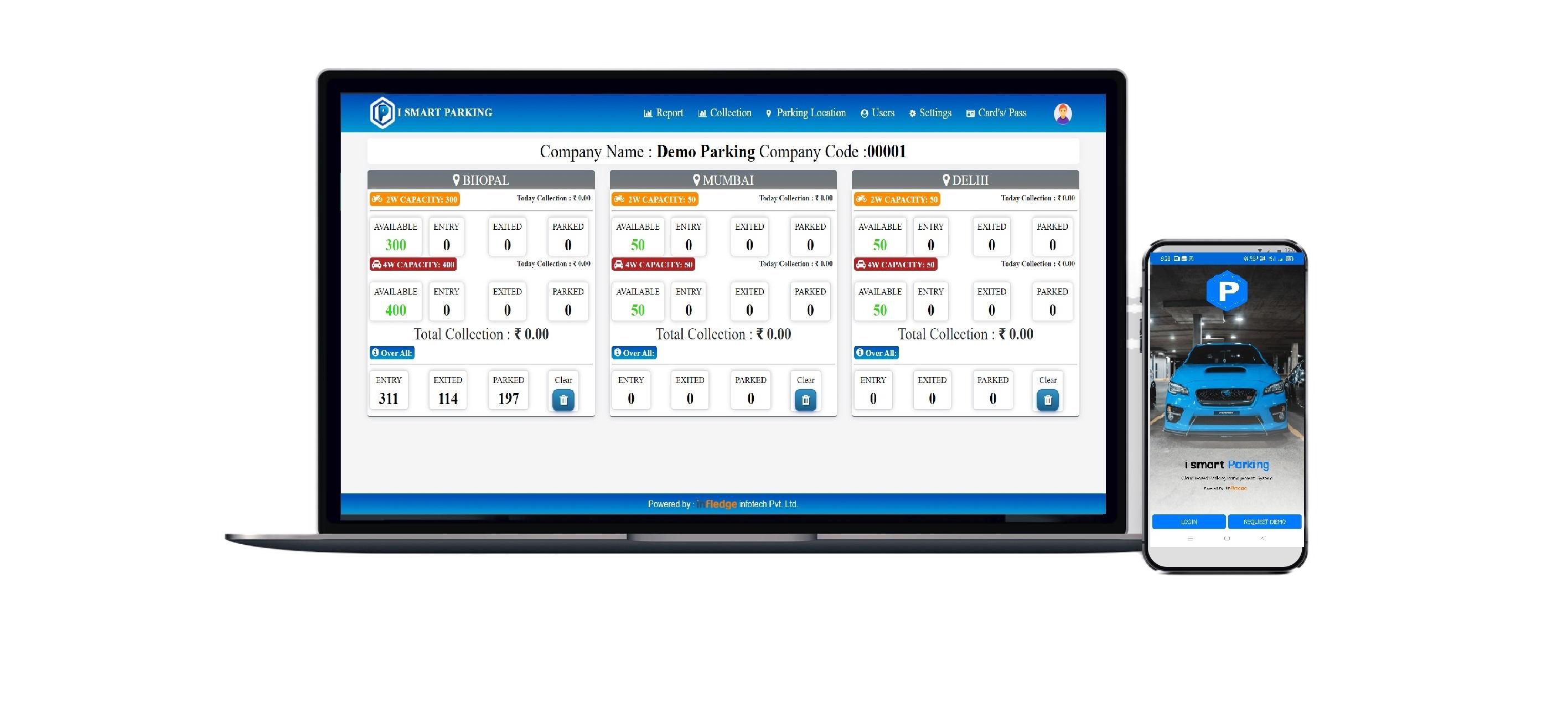Viewport: 1568px width, 707px height.
Task: Click the 4W CAPACITY badge for Mumbai
Action: [655, 265]
